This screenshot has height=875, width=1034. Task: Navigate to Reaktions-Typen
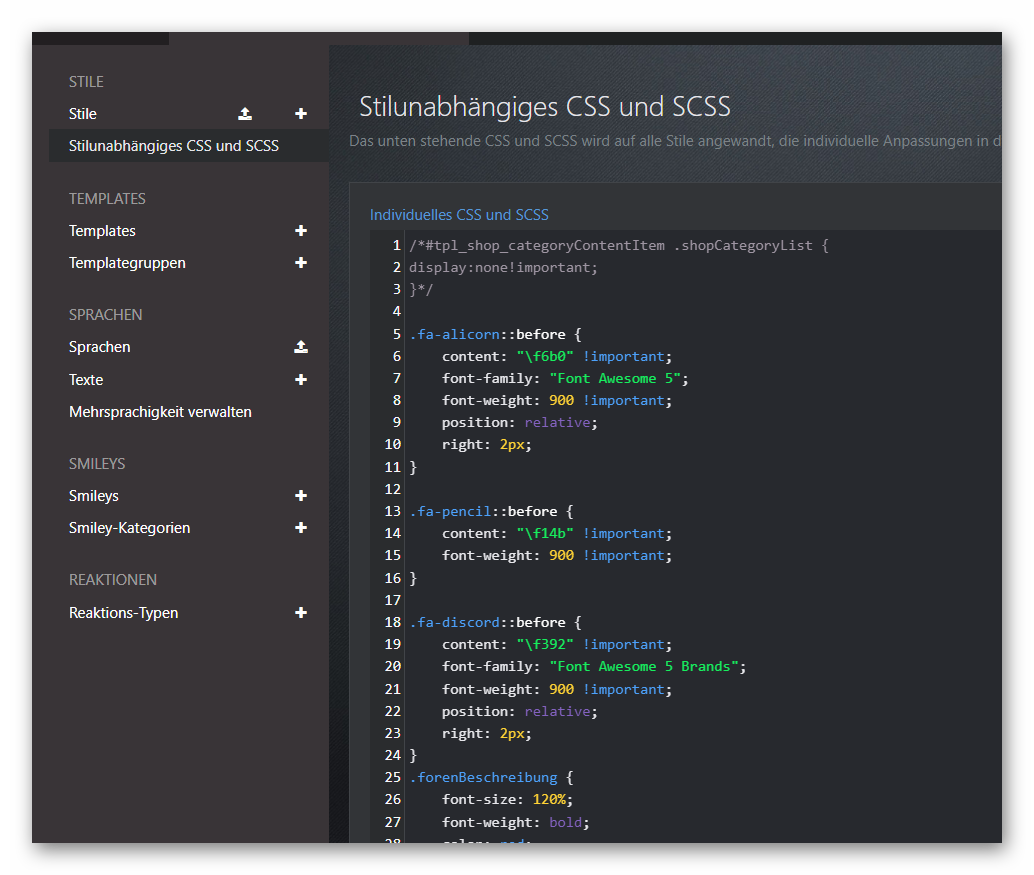pyautogui.click(x=123, y=613)
